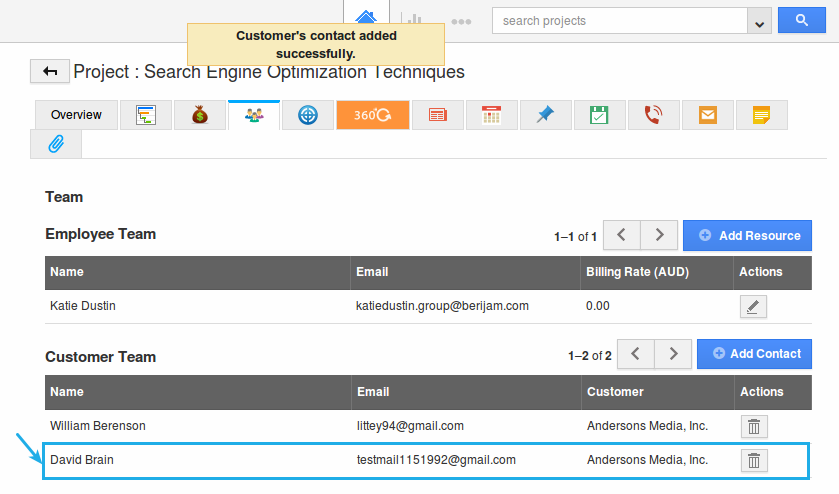Image resolution: width=839 pixels, height=494 pixels.
Task: Open the 360 degree view tab
Action: pyautogui.click(x=373, y=115)
